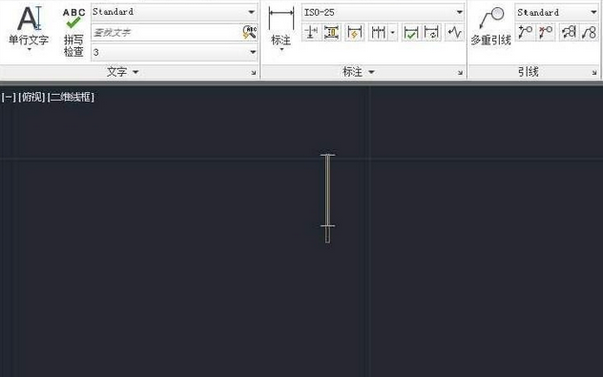Click the remove leader icon
This screenshot has width=603, height=377.
tap(545, 32)
